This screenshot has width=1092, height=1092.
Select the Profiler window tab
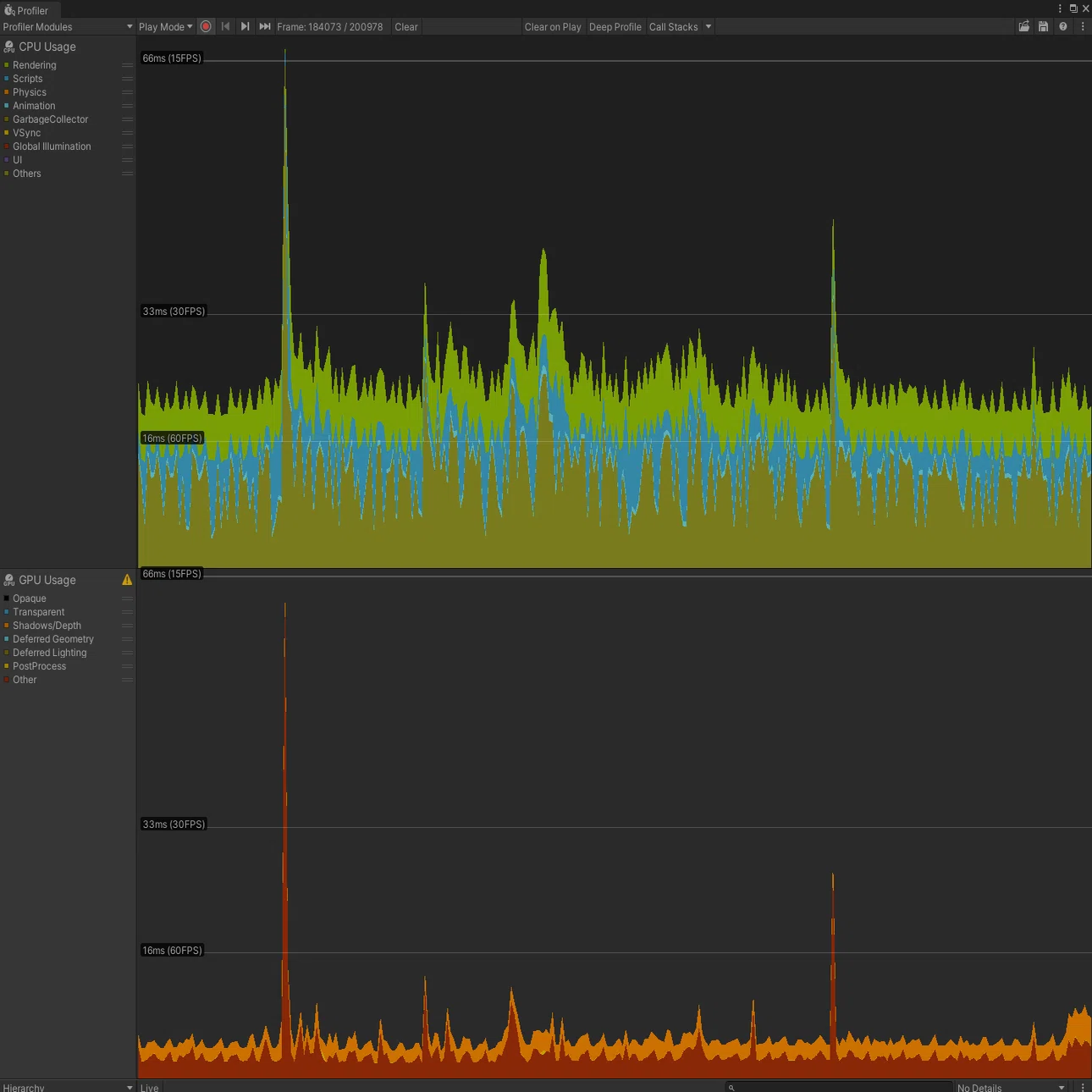point(26,10)
